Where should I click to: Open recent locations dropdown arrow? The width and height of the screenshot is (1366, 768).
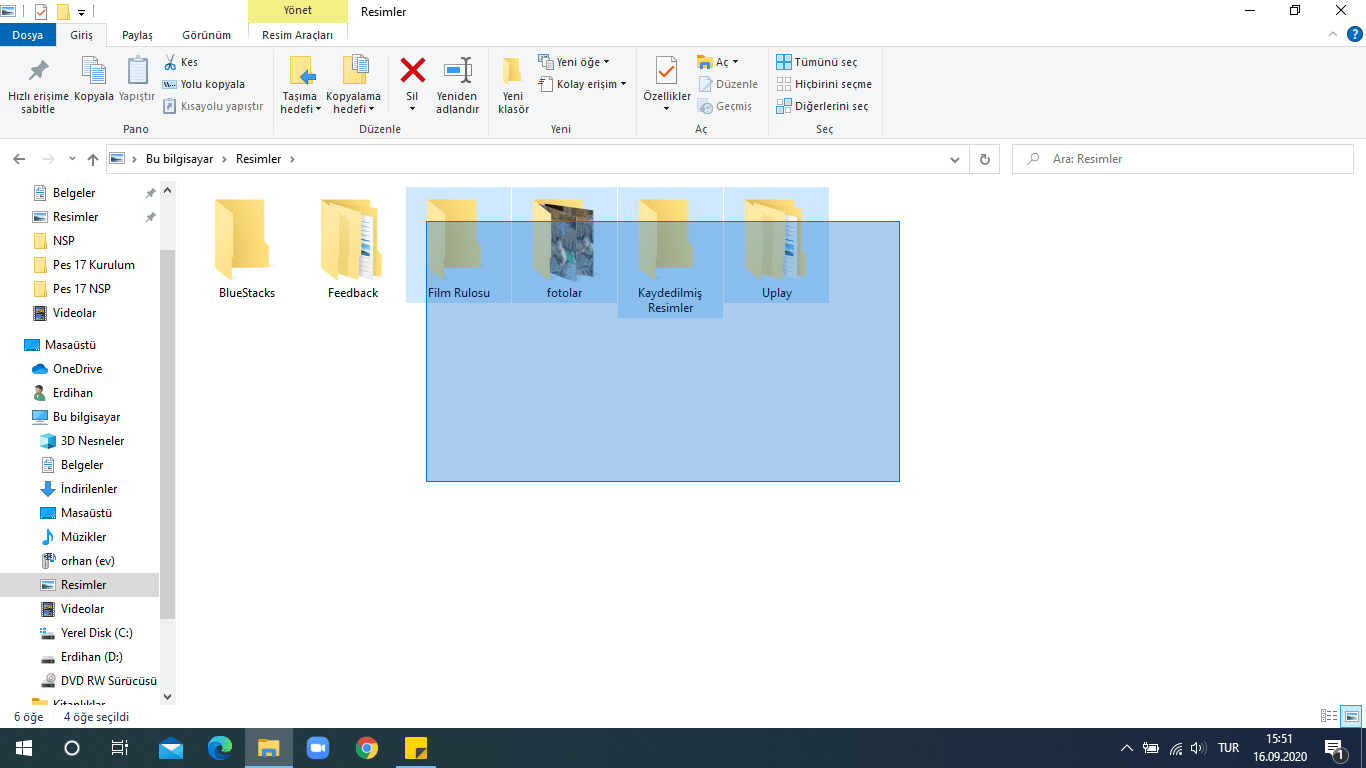(x=72, y=159)
